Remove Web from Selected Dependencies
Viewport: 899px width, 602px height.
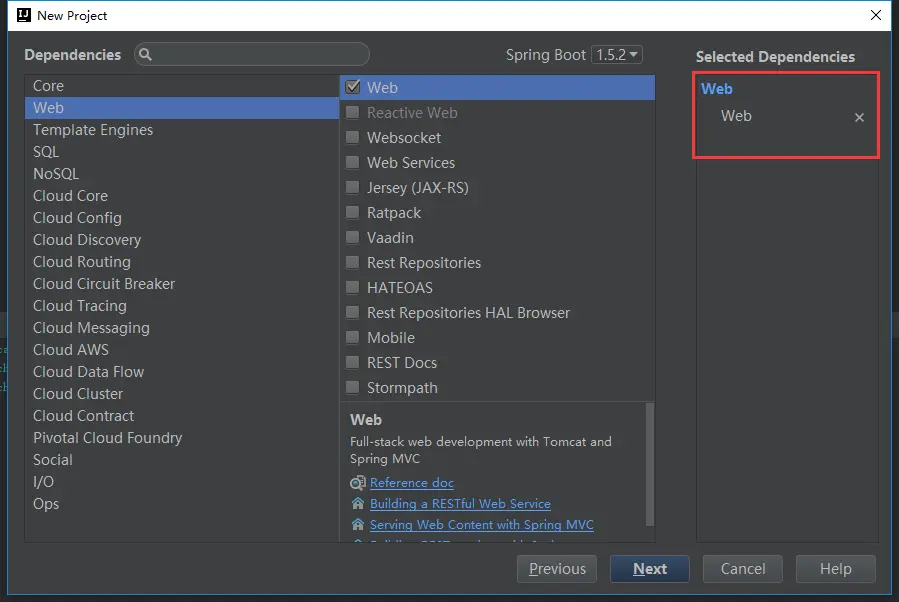coord(859,118)
